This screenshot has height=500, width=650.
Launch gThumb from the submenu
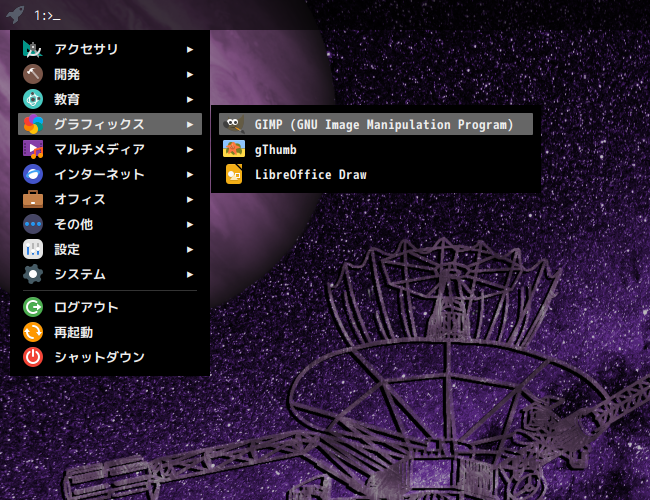tap(376, 149)
